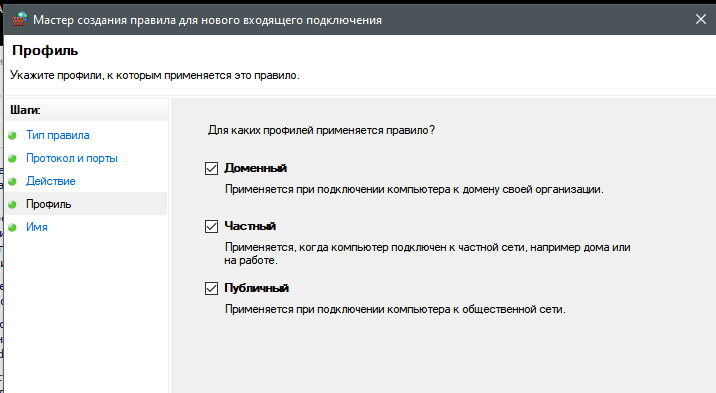The height and width of the screenshot is (393, 716).
Task: Jump to the Имя step
Action: (37, 227)
